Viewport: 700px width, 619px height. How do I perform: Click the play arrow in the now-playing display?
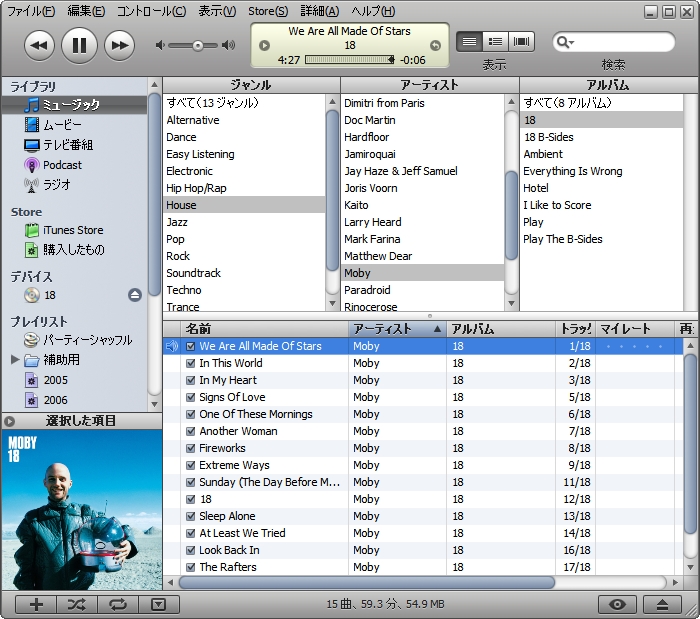(264, 45)
